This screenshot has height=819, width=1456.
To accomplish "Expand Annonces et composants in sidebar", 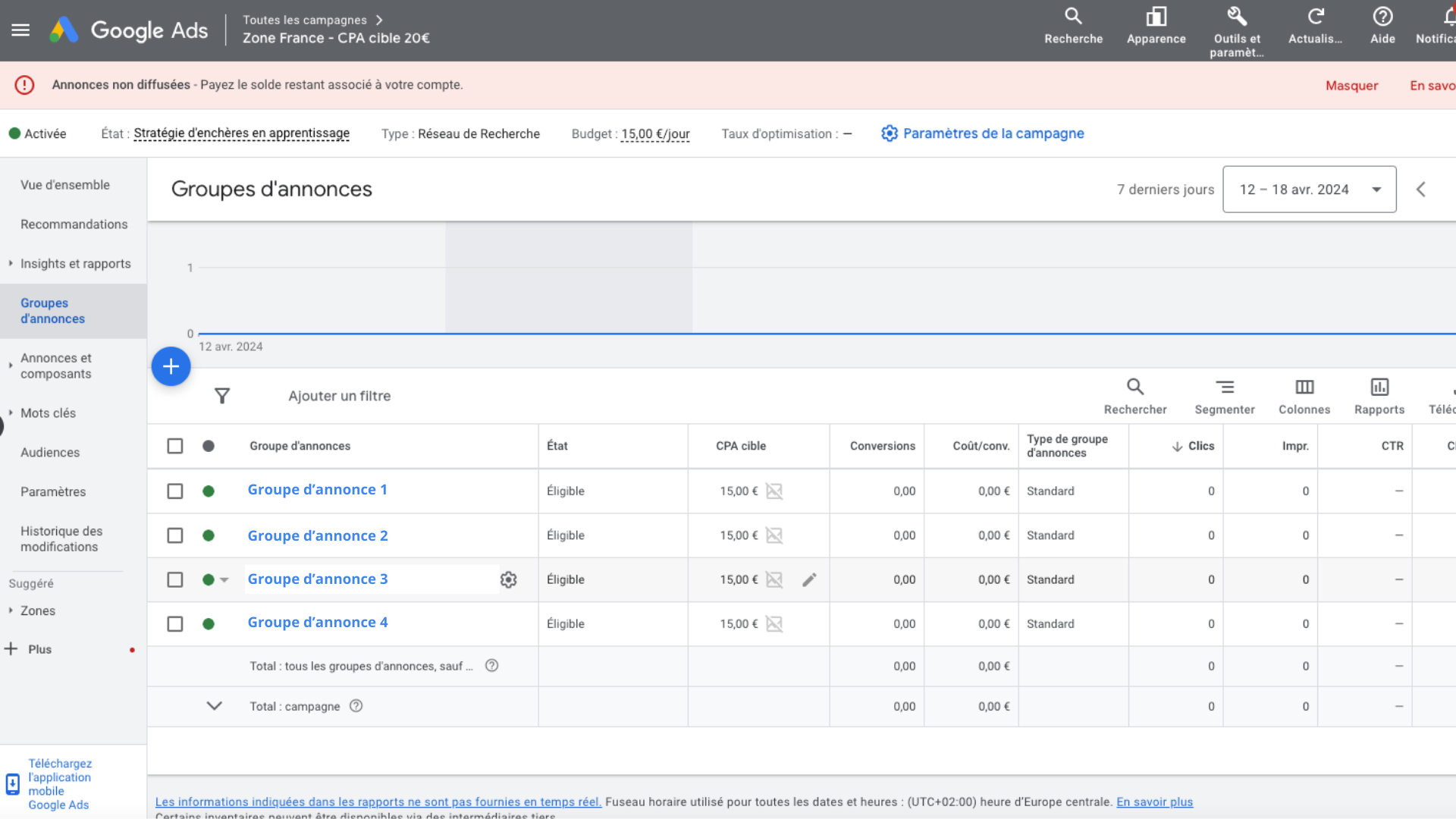I will pos(11,366).
